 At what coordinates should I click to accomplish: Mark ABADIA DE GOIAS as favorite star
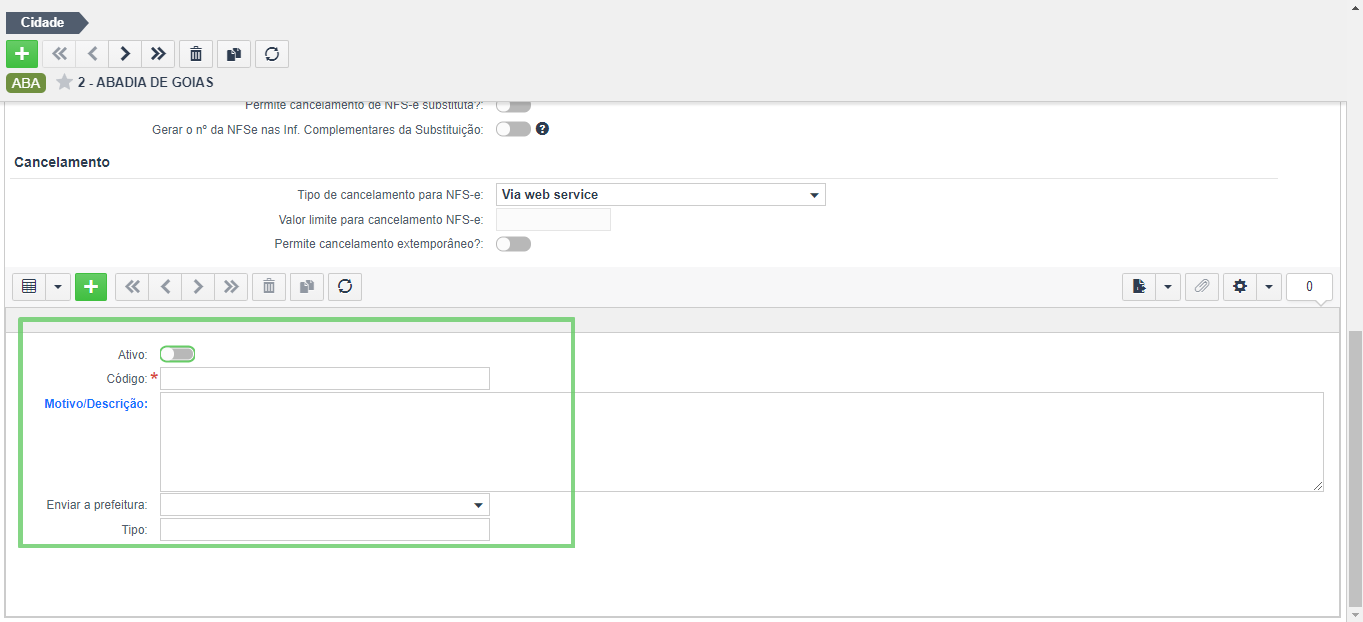pyautogui.click(x=65, y=82)
